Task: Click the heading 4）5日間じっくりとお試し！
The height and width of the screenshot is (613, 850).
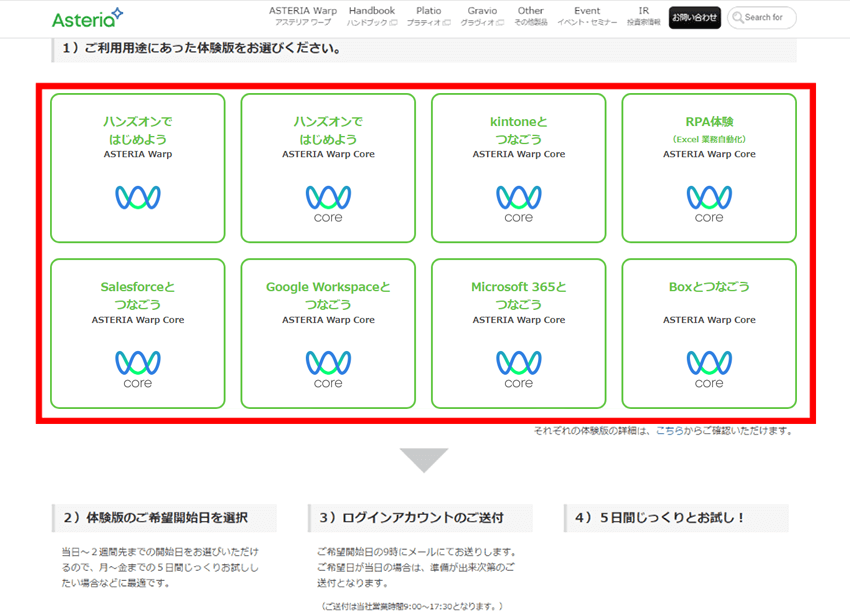Action: [660, 518]
